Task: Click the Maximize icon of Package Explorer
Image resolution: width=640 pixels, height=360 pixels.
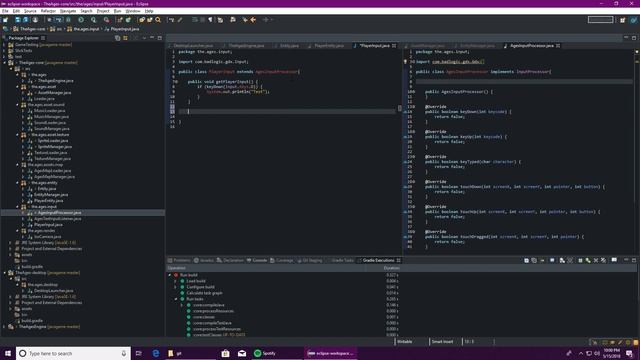Action: (160, 38)
